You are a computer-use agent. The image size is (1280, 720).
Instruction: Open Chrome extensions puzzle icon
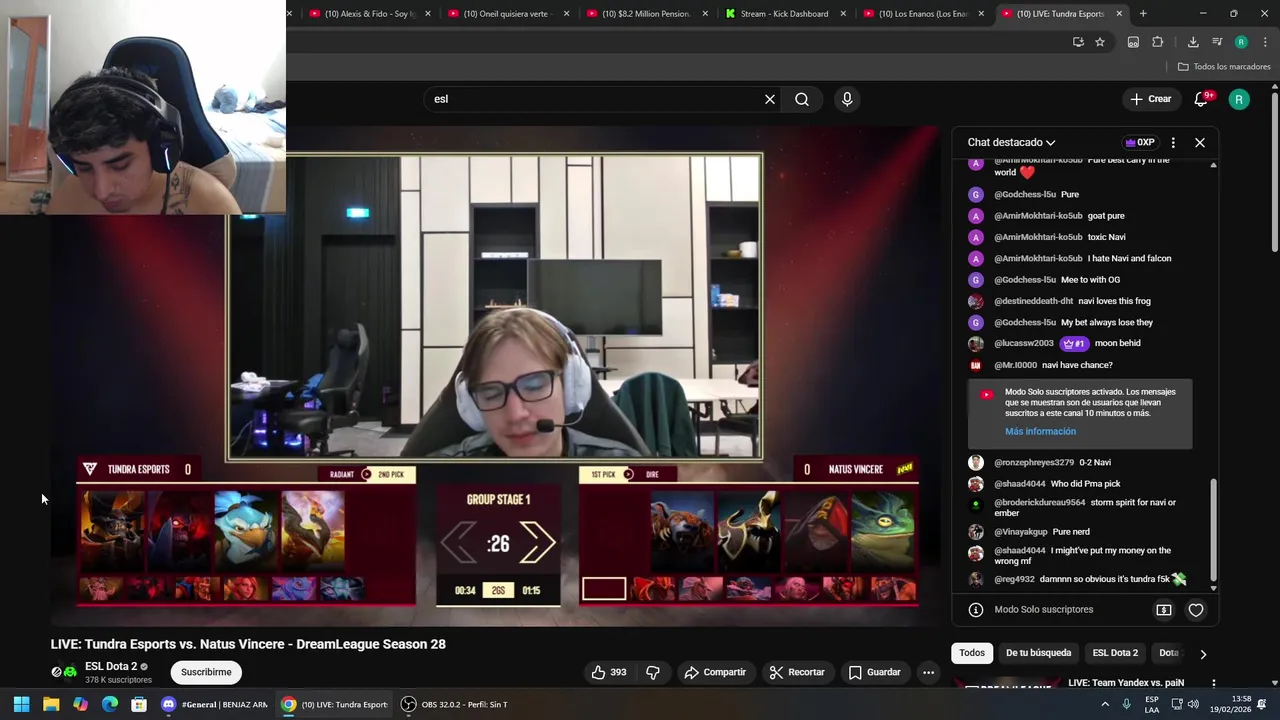[x=1158, y=42]
